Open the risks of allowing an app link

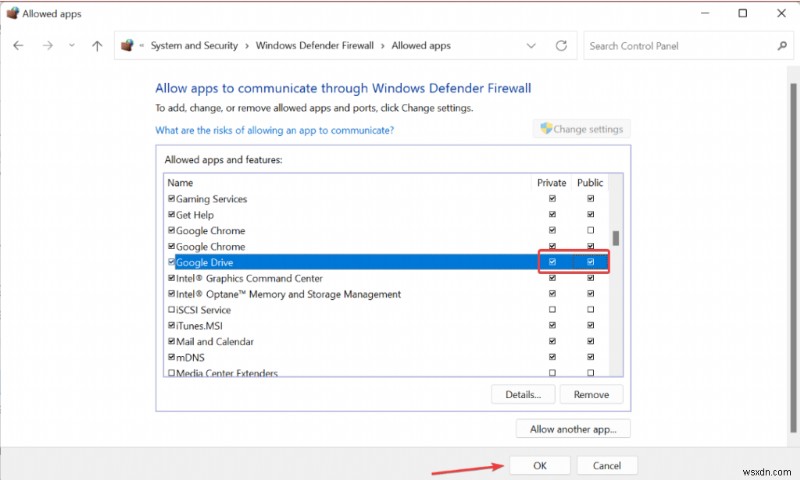click(274, 130)
